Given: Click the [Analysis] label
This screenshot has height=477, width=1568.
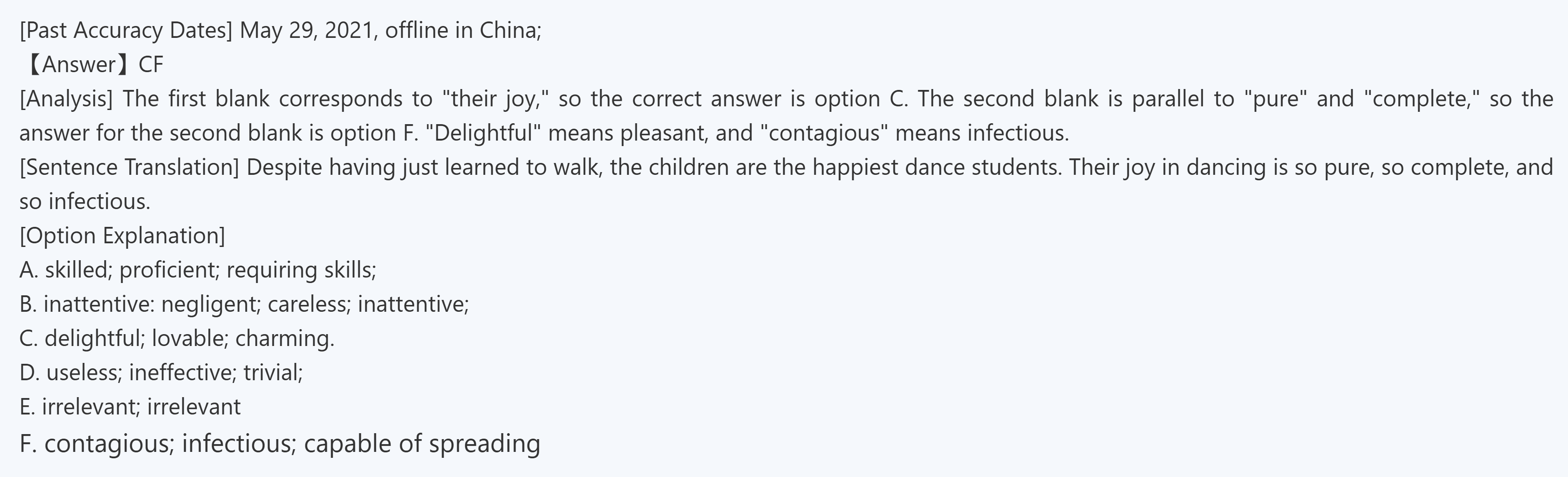Looking at the screenshot, I should (66, 99).
